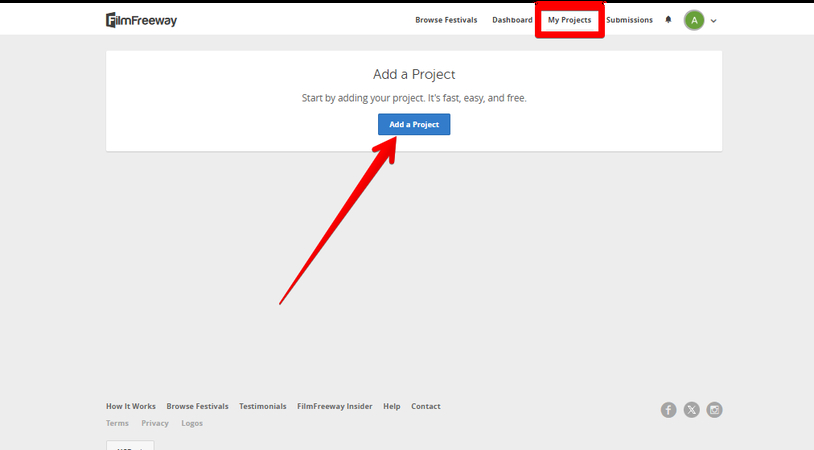Open the Browse Festivals footer link

pos(197,406)
